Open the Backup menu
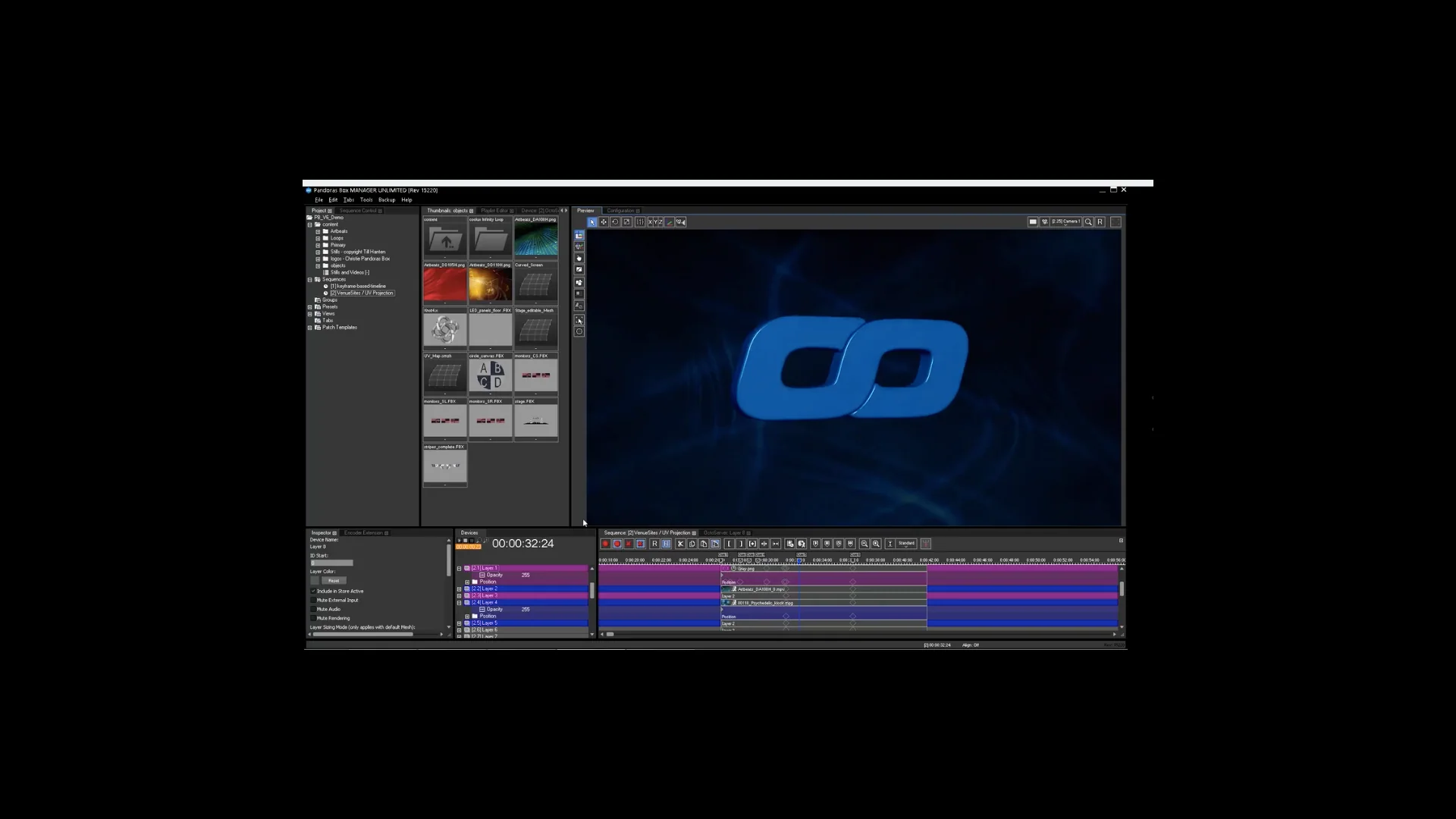This screenshot has height=819, width=1456. click(x=387, y=200)
